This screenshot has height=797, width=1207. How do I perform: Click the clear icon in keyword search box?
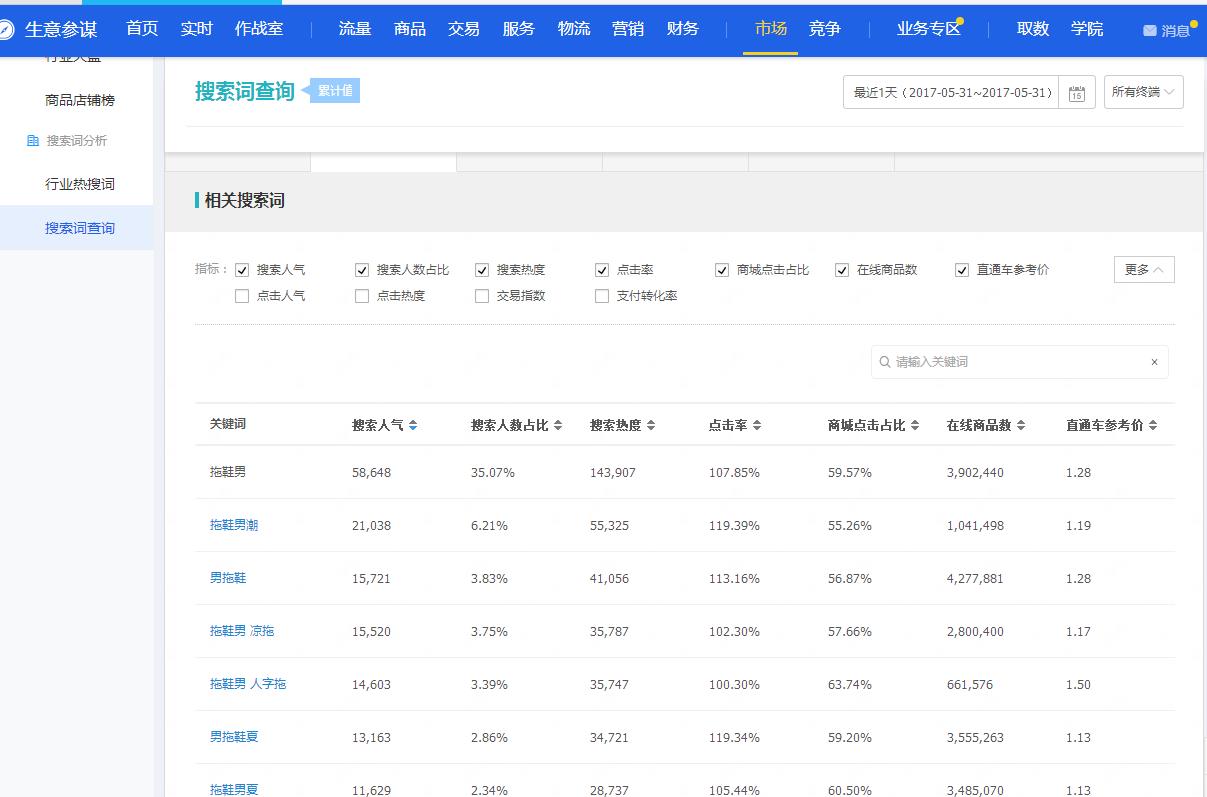(1154, 362)
